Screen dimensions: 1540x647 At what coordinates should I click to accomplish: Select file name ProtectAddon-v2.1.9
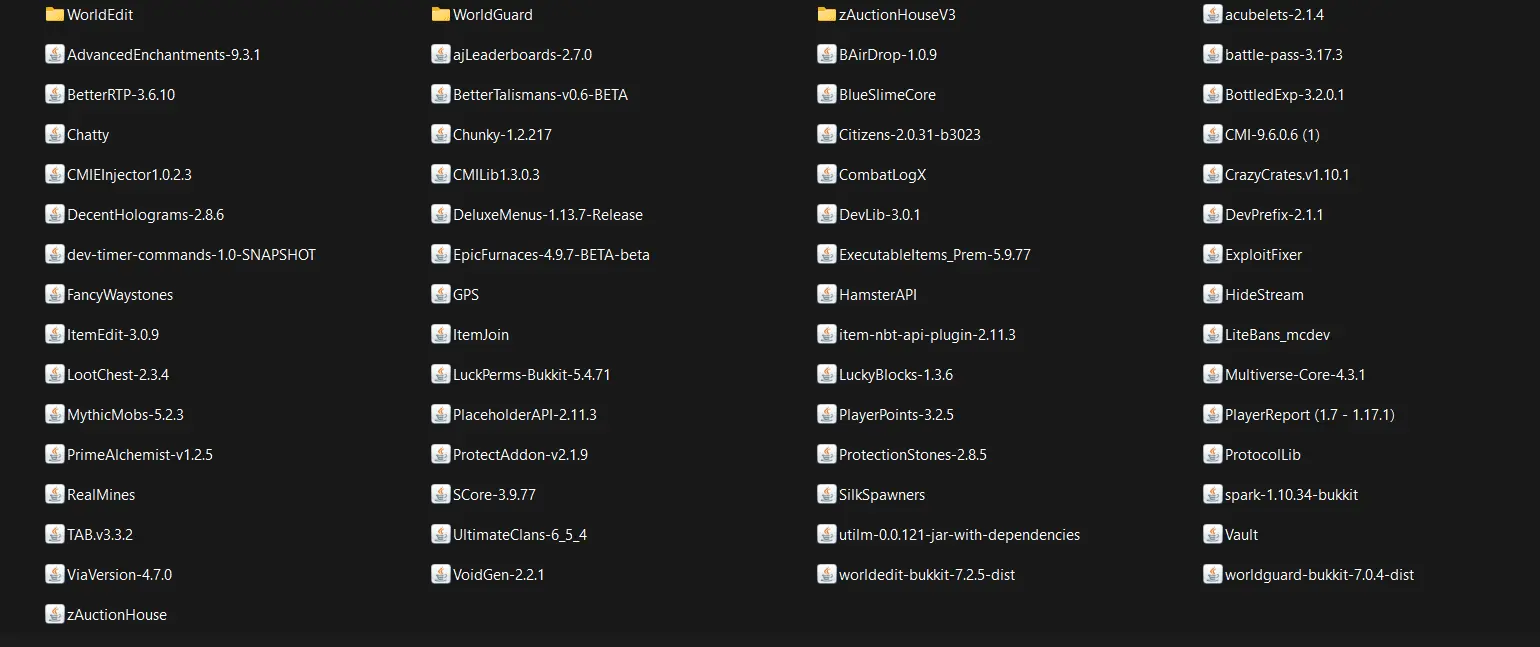coord(520,455)
